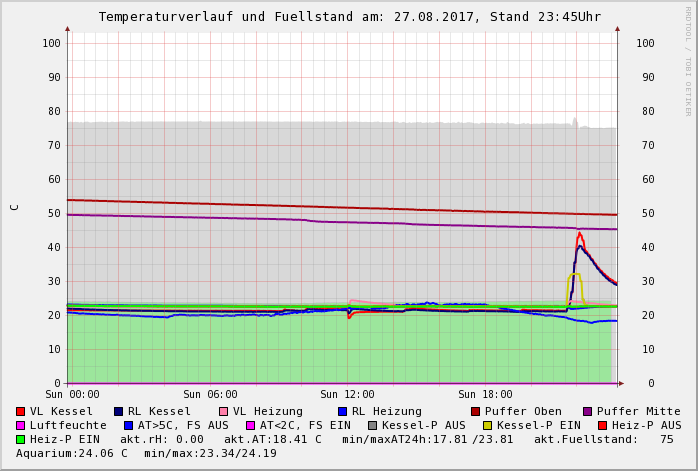Click the 'Sun 12:00' time axis label

(348, 394)
